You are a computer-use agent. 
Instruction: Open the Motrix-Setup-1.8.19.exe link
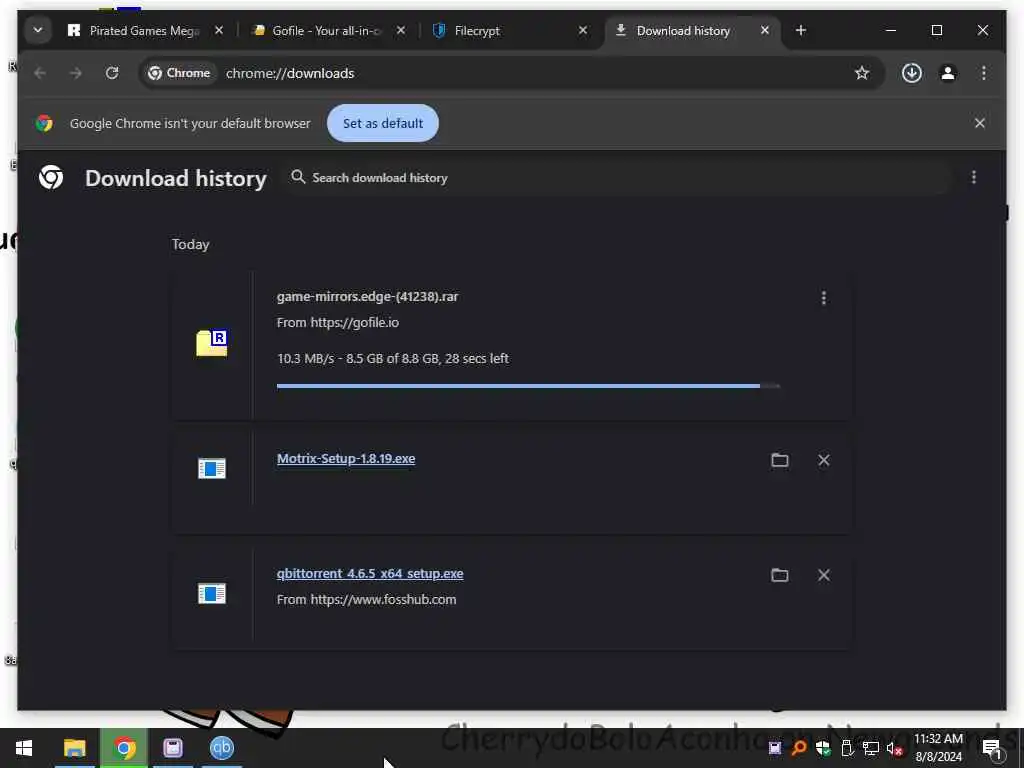pyautogui.click(x=346, y=458)
